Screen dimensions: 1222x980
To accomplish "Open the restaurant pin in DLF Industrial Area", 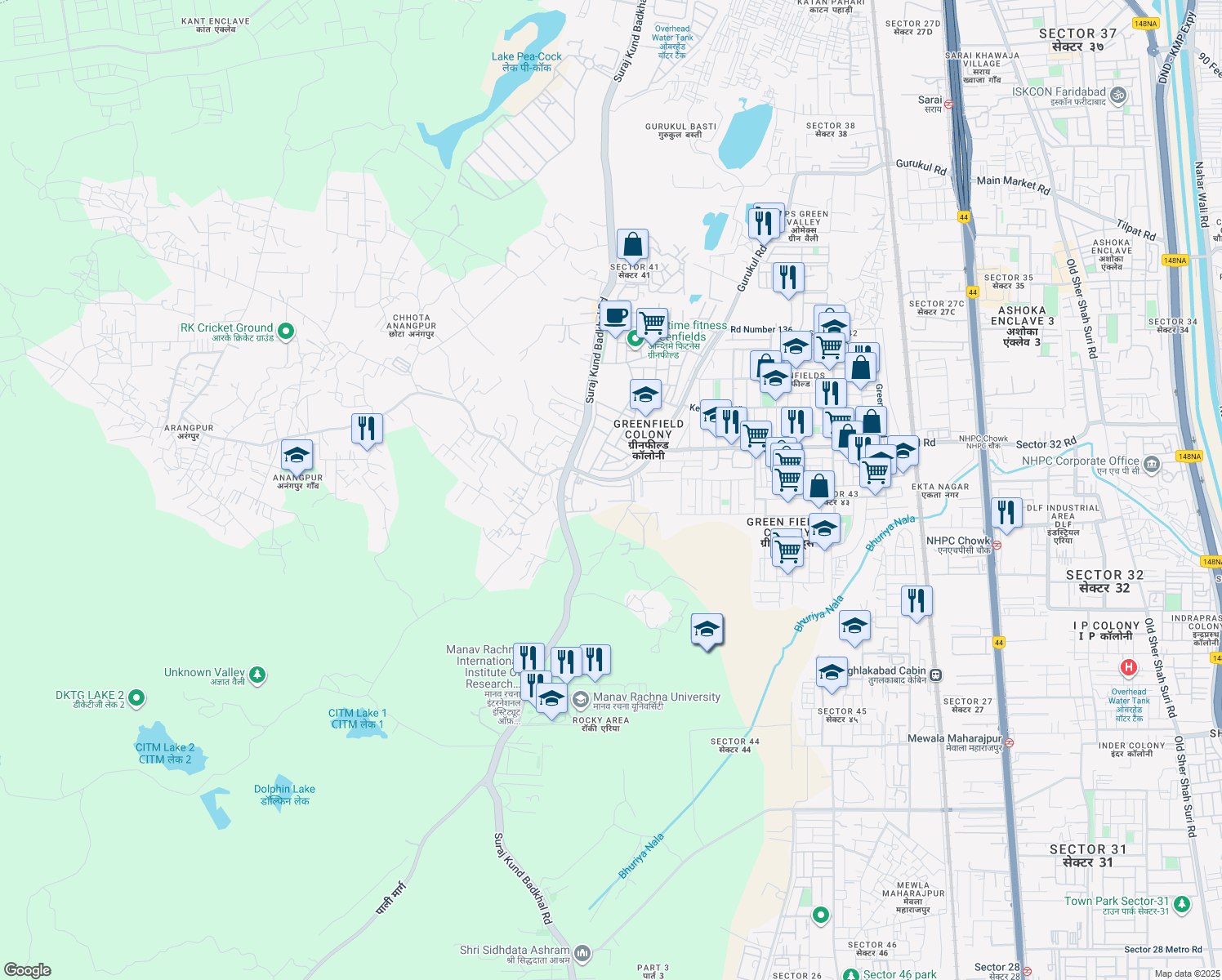I will (1007, 510).
